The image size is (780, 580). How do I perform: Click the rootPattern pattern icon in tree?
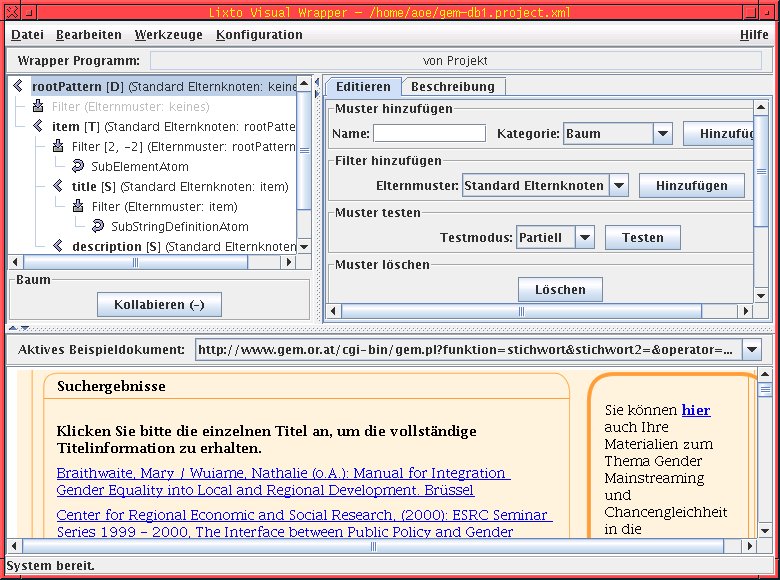[18, 87]
